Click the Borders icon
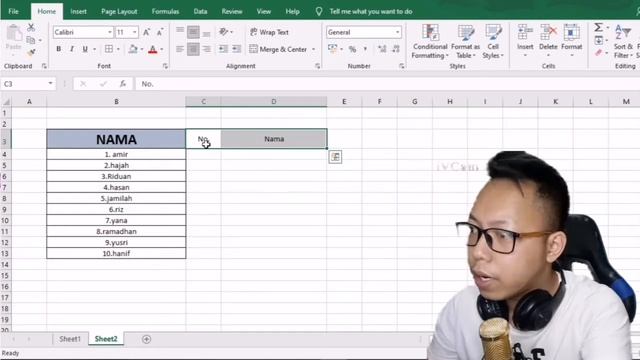Screen dimensions: 640x360 tap(109, 49)
